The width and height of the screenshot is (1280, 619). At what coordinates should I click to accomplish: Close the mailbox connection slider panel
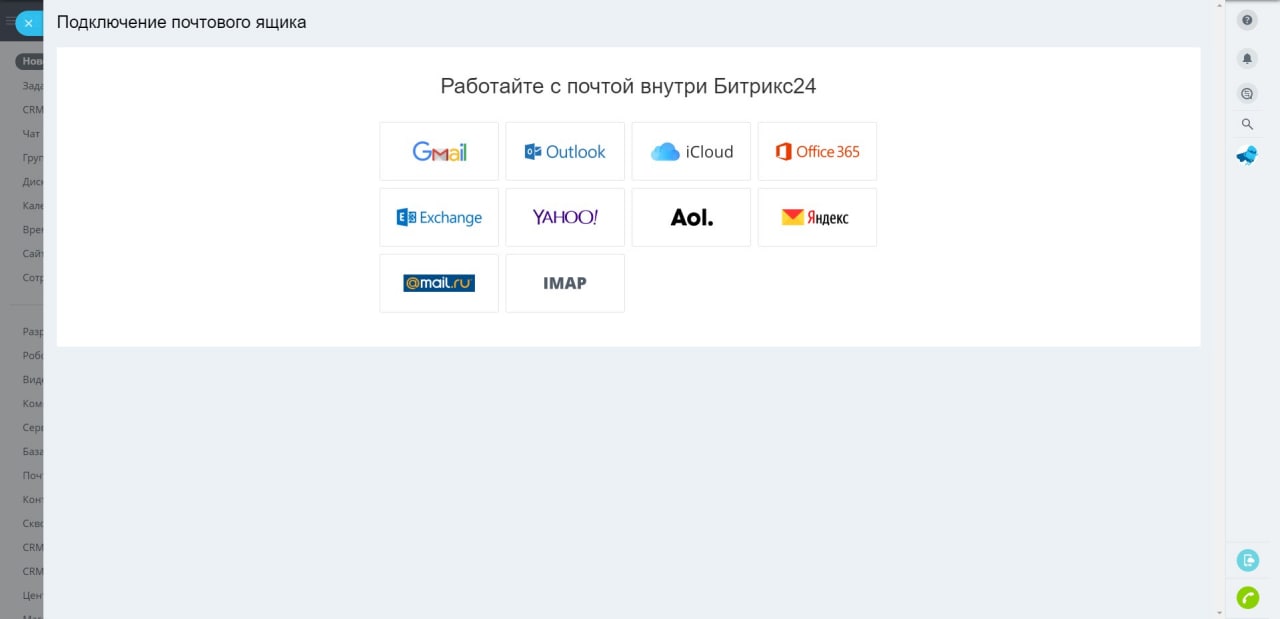[29, 23]
